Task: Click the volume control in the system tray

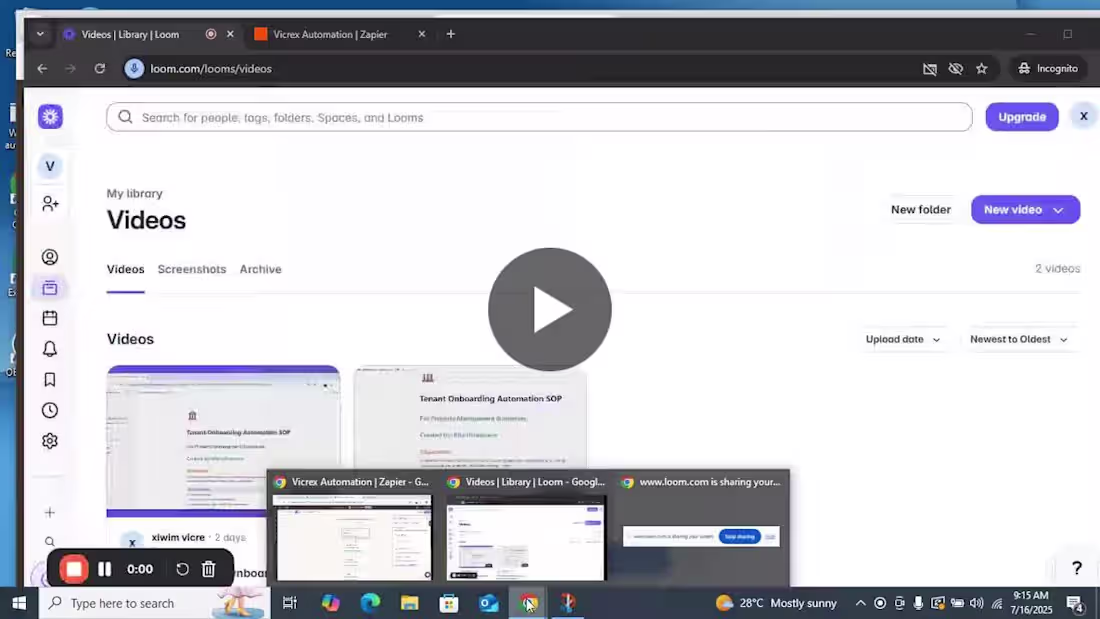Action: [x=977, y=603]
